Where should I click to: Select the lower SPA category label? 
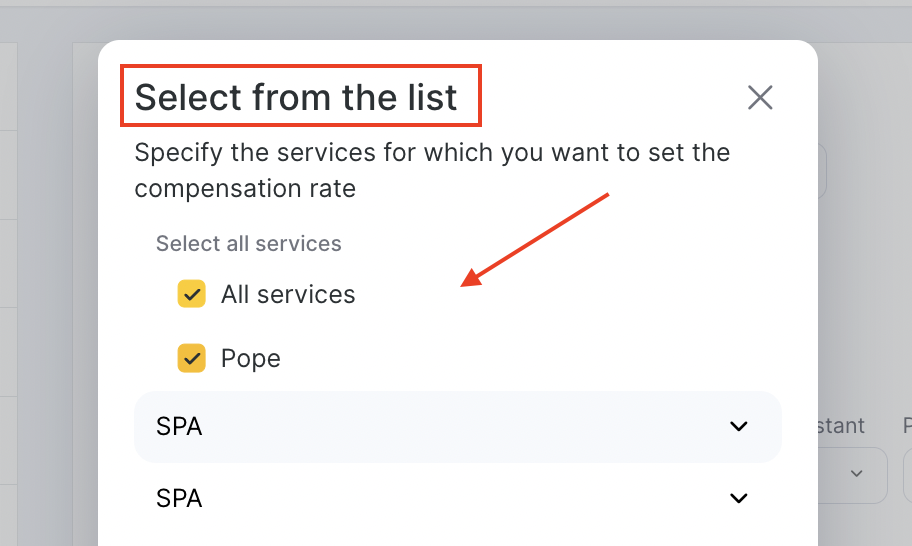[179, 498]
